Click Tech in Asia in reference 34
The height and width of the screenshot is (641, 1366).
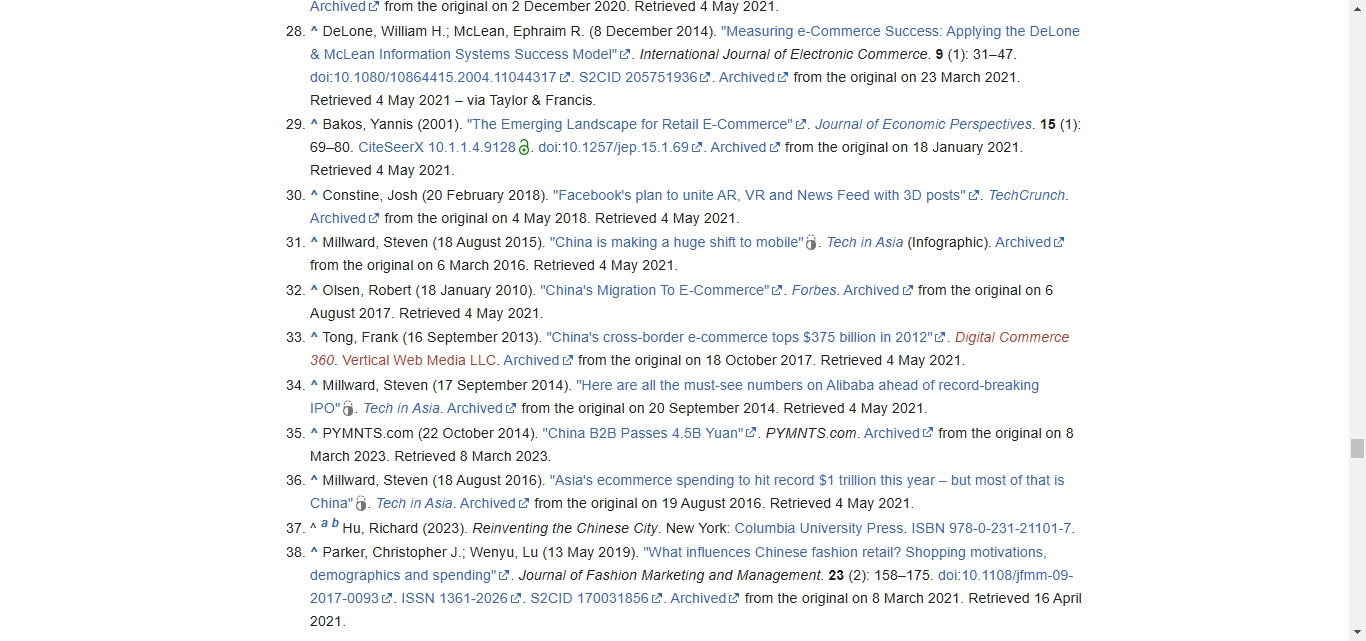[x=401, y=408]
